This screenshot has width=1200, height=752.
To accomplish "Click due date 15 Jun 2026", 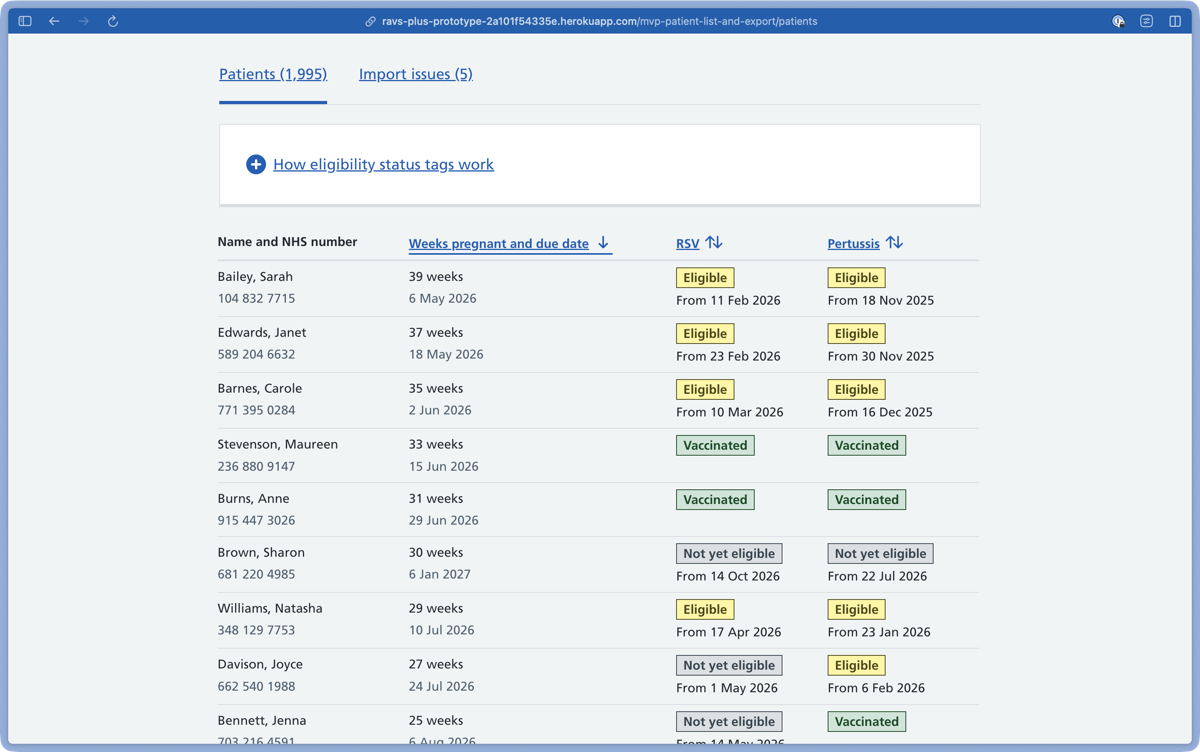I will (444, 467).
